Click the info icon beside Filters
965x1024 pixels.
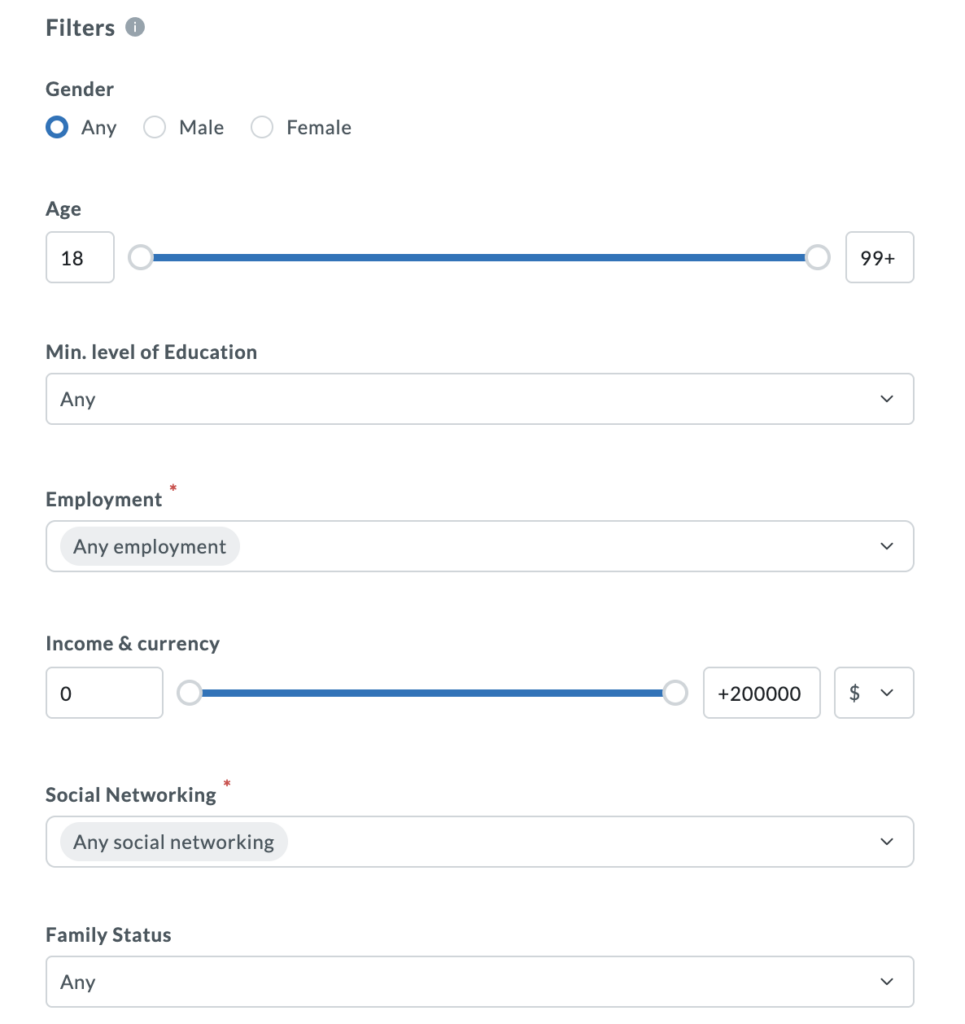(x=135, y=28)
